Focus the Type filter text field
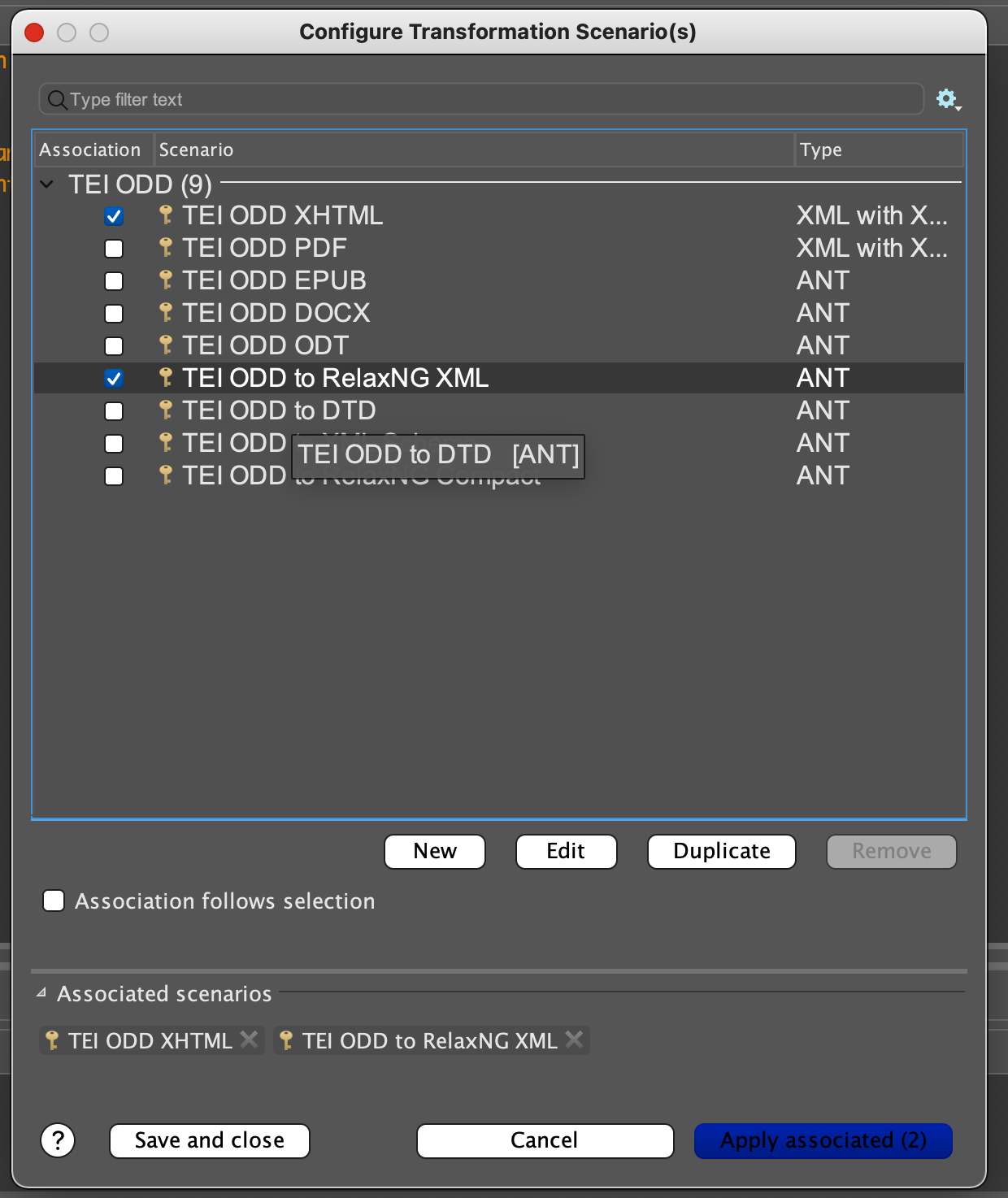The image size is (1008, 1198). tap(488, 99)
